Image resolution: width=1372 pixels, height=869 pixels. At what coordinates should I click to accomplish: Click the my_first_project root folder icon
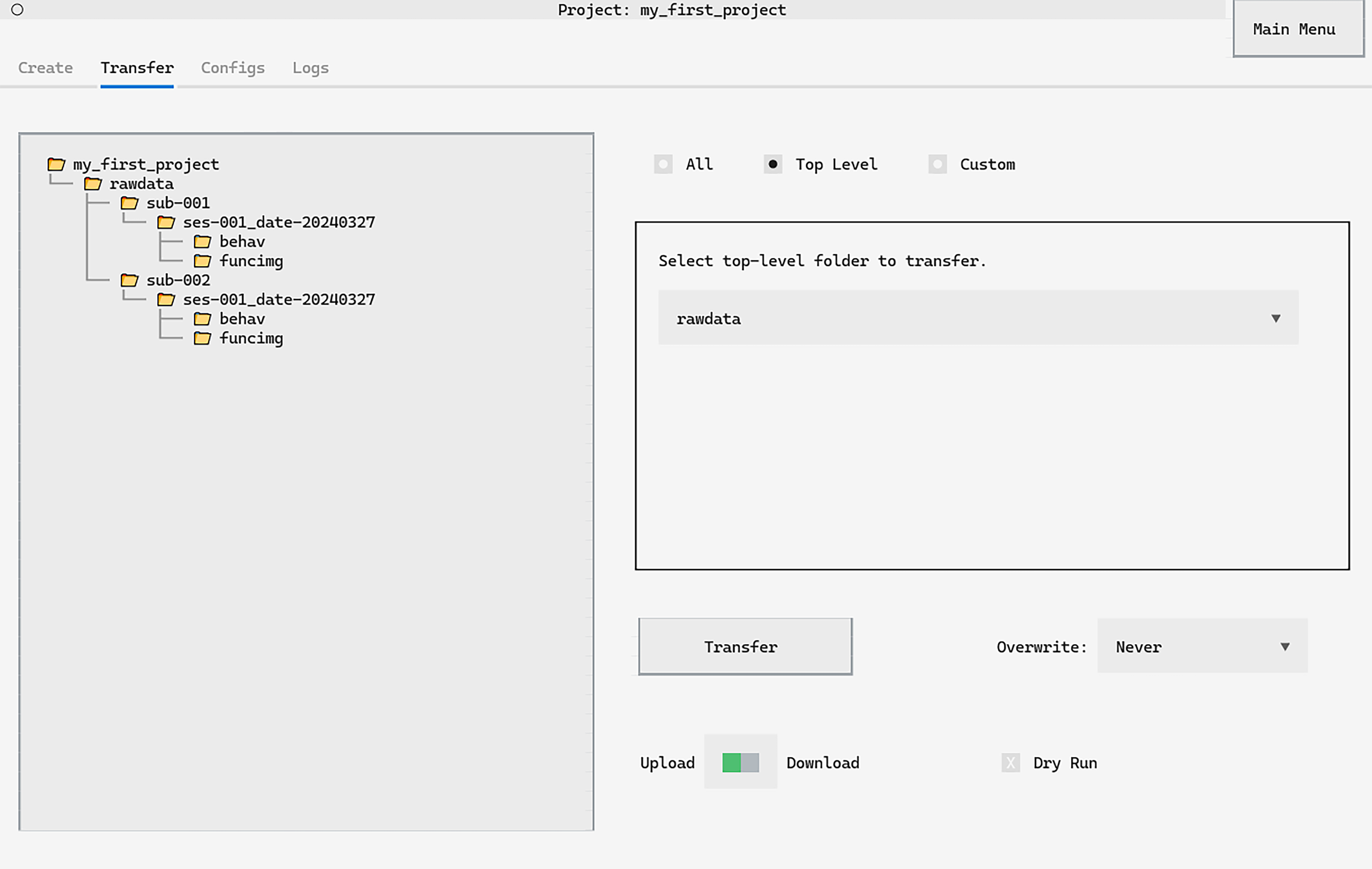pos(56,164)
